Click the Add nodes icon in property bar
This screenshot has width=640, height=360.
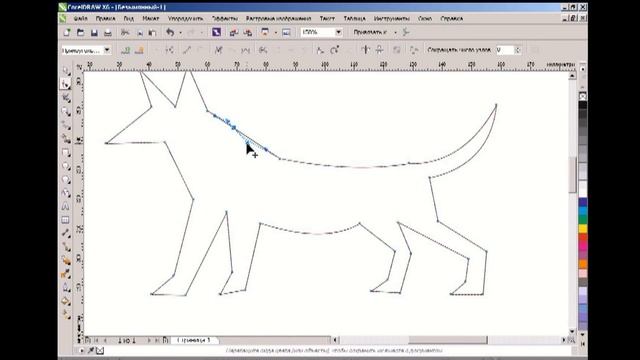click(126, 50)
